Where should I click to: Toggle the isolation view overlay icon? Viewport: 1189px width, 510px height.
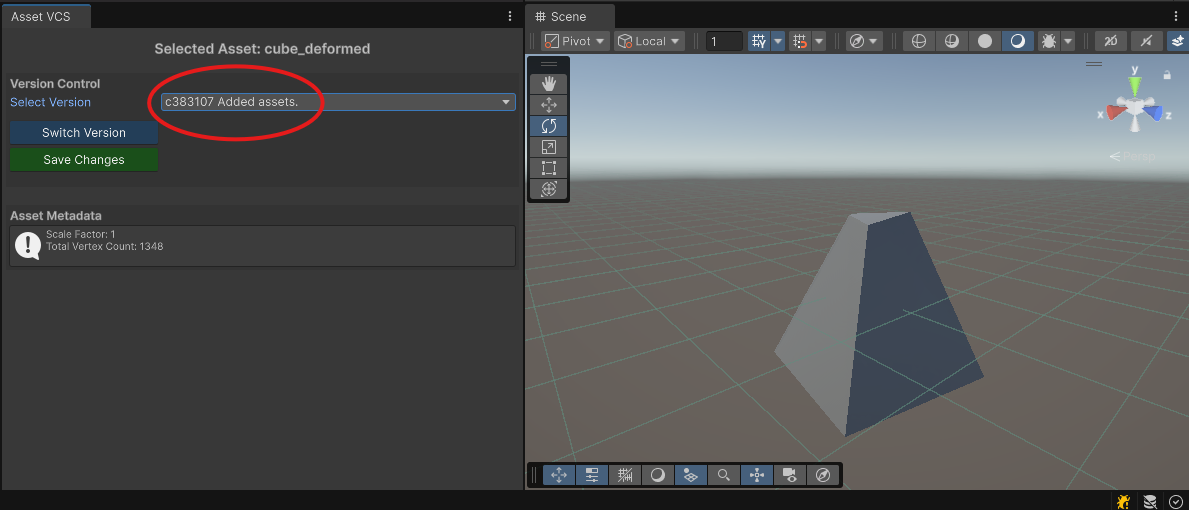[691, 475]
